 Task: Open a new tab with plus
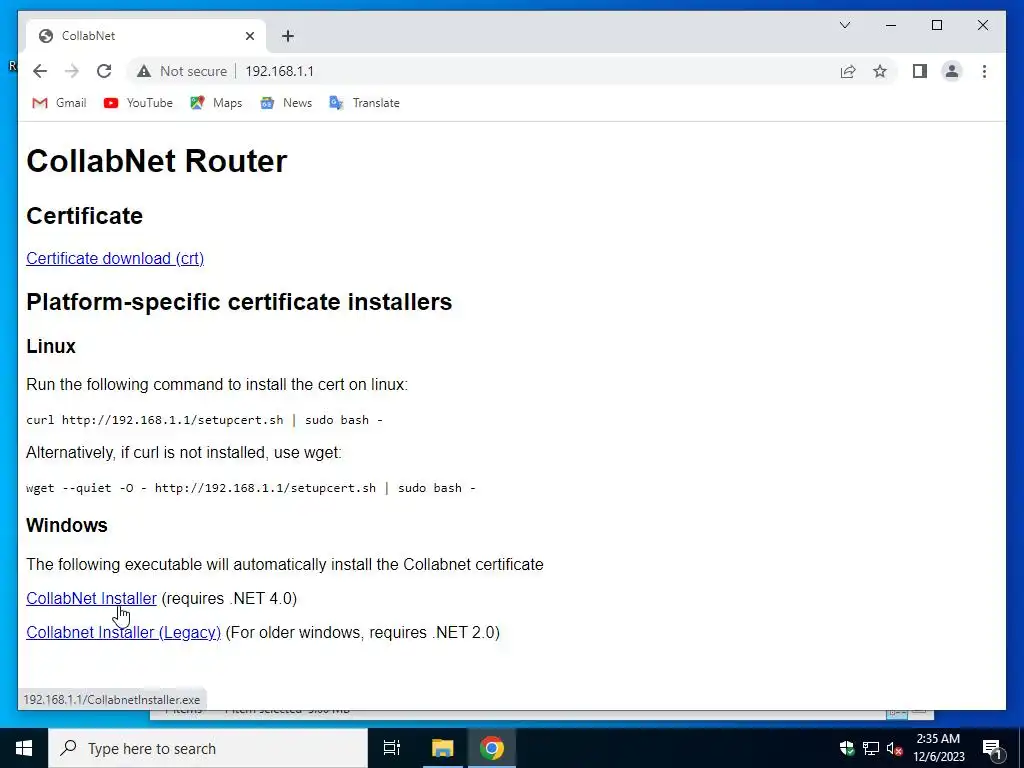click(288, 36)
